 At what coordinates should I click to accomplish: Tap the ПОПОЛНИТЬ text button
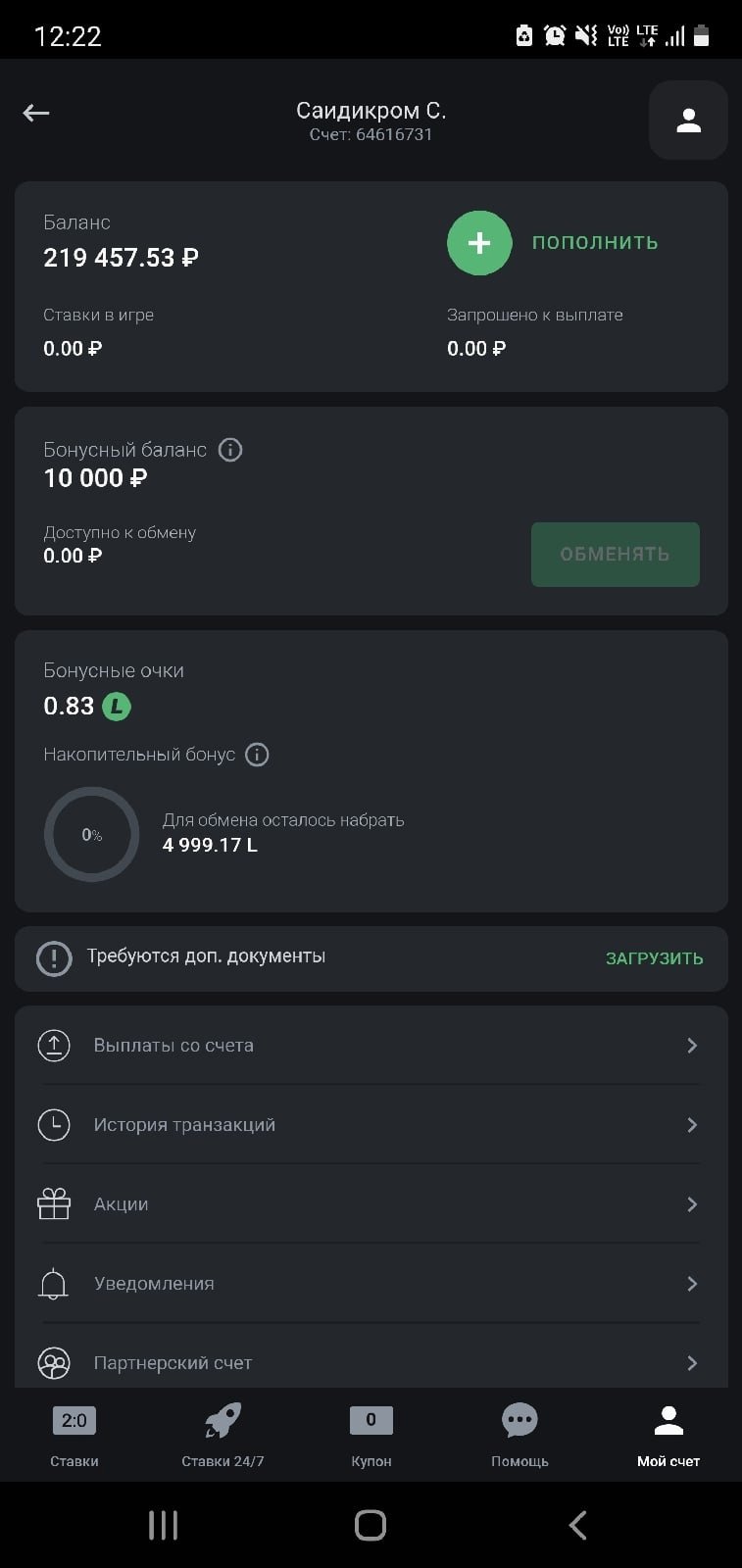click(x=595, y=243)
